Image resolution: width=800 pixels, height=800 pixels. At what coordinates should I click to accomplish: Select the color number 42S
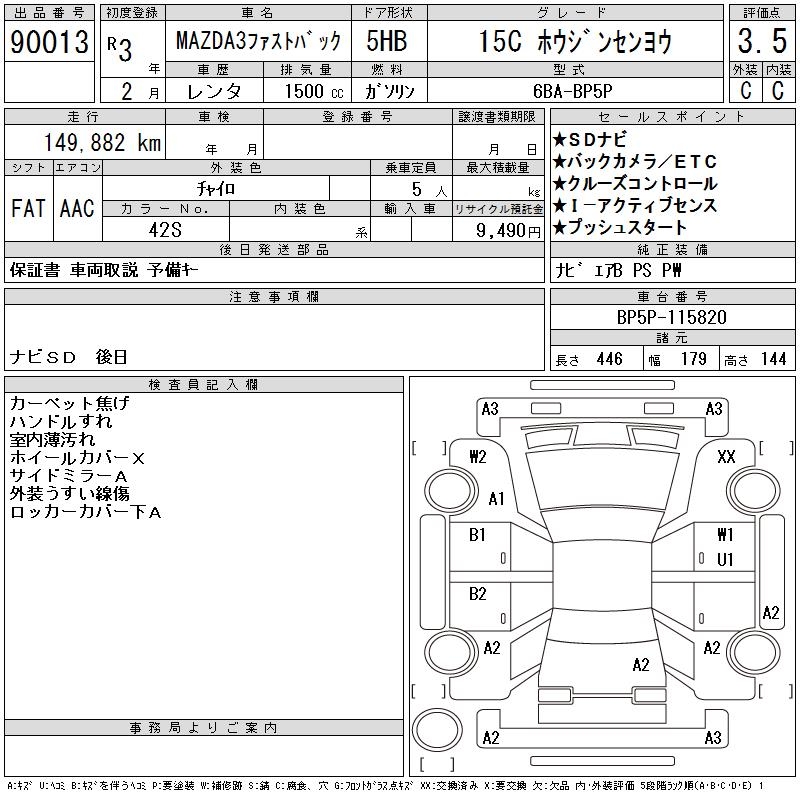point(165,230)
